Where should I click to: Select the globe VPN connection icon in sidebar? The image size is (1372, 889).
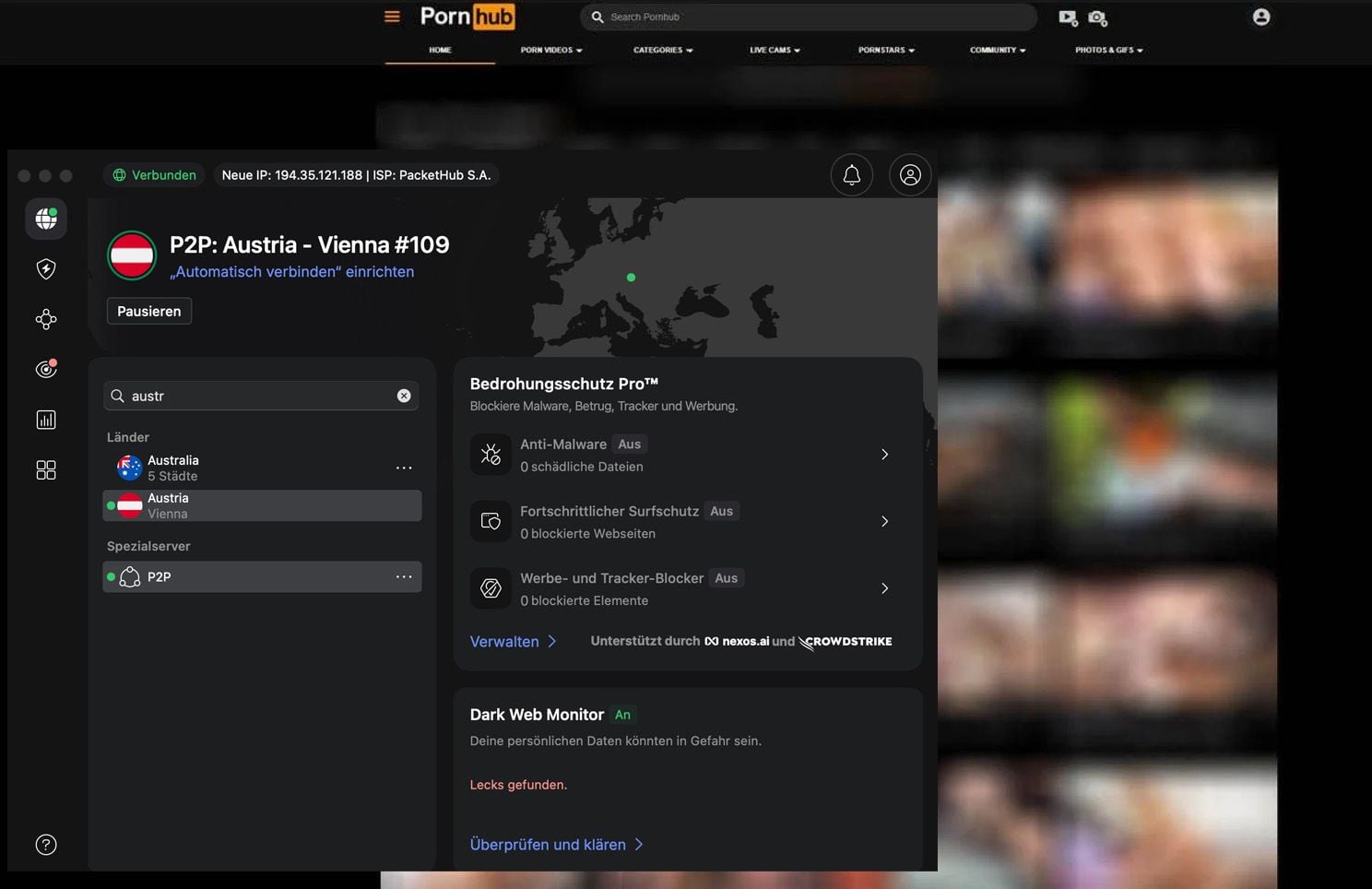[46, 219]
